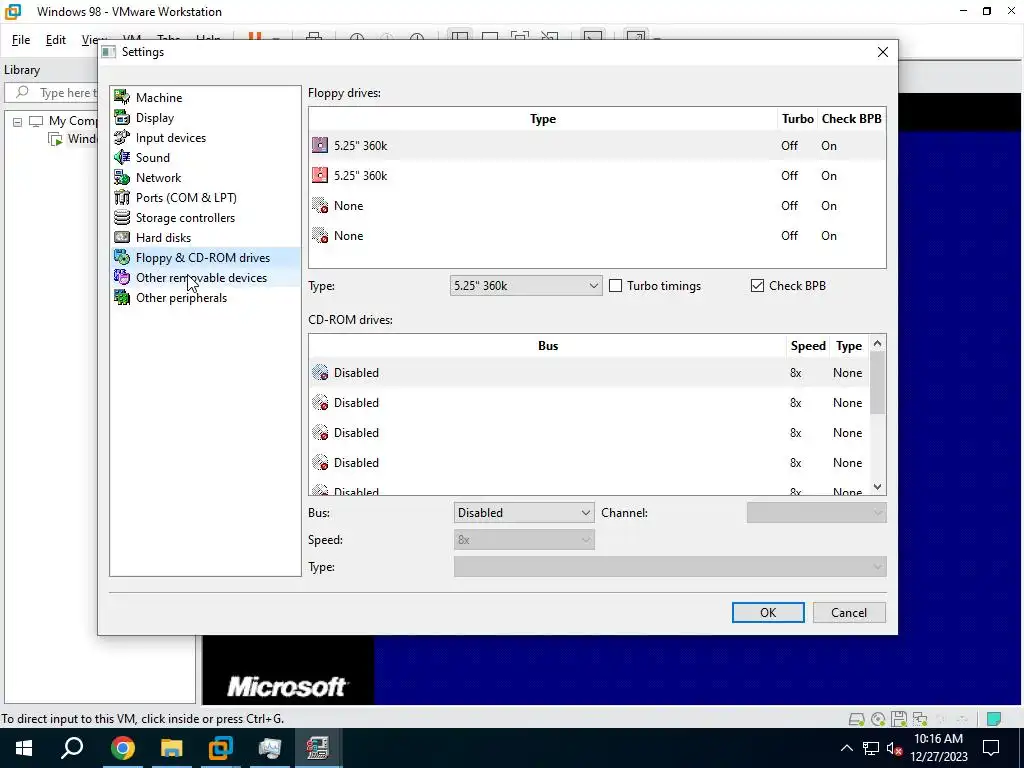Click the muted volume tray icon
The image size is (1024, 768).
point(892,748)
